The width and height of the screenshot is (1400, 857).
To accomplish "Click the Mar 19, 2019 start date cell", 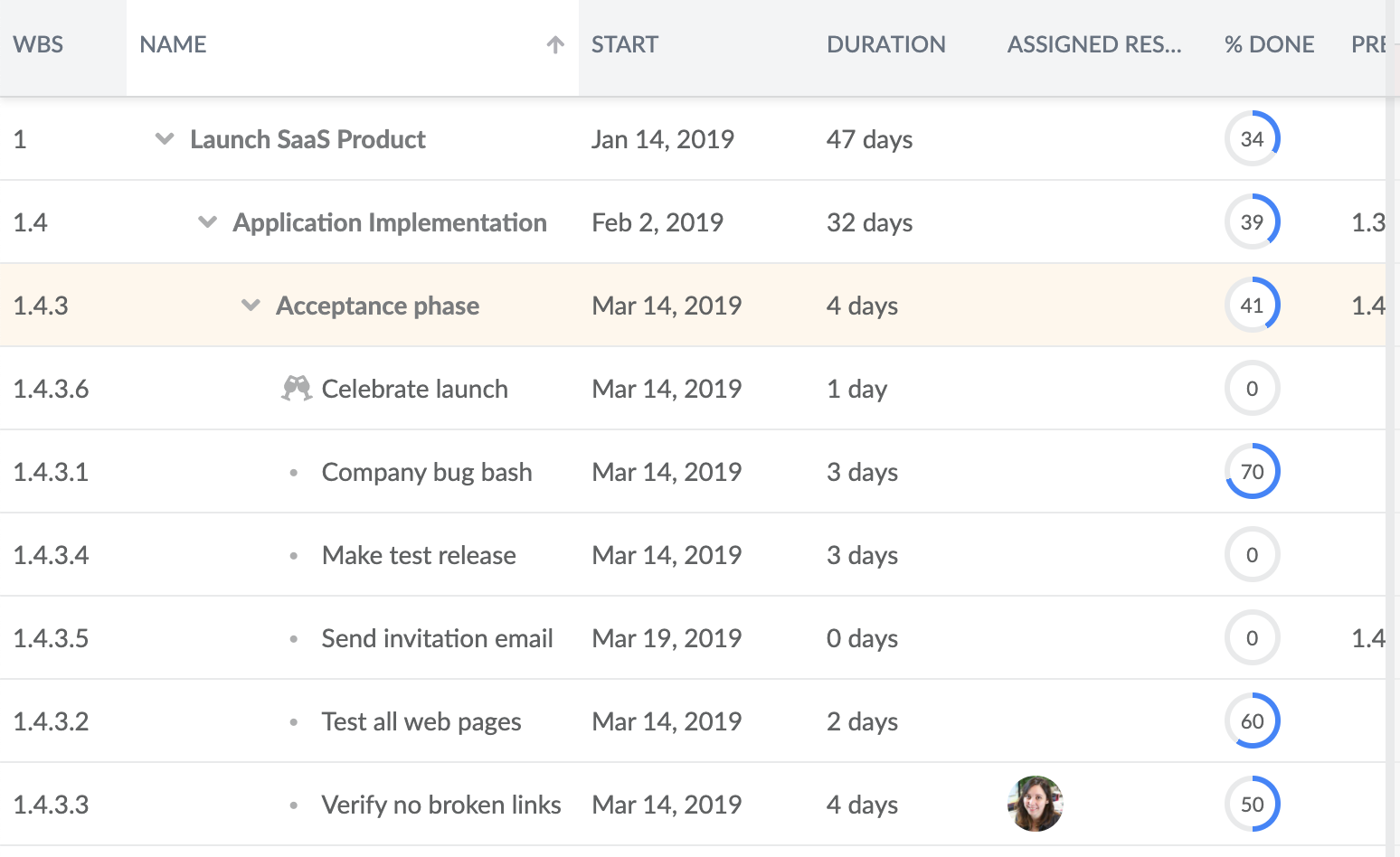I will click(x=667, y=638).
